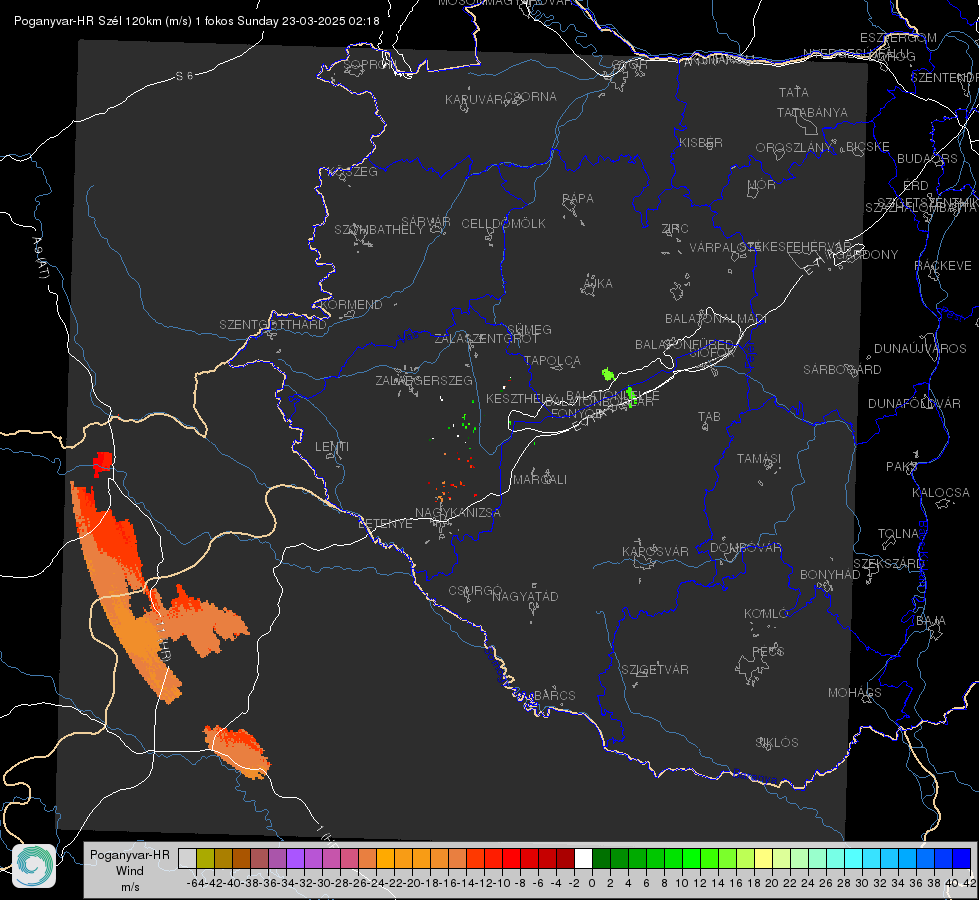The image size is (979, 900).
Task: Click the SZENTGOTTHARD label
Action: pyautogui.click(x=273, y=325)
